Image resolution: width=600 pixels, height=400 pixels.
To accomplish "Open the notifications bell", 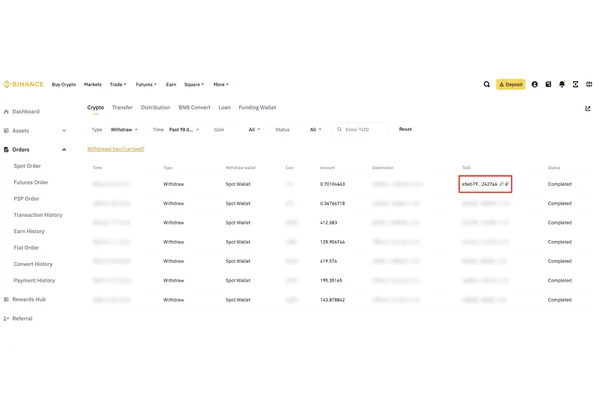I will pyautogui.click(x=562, y=84).
